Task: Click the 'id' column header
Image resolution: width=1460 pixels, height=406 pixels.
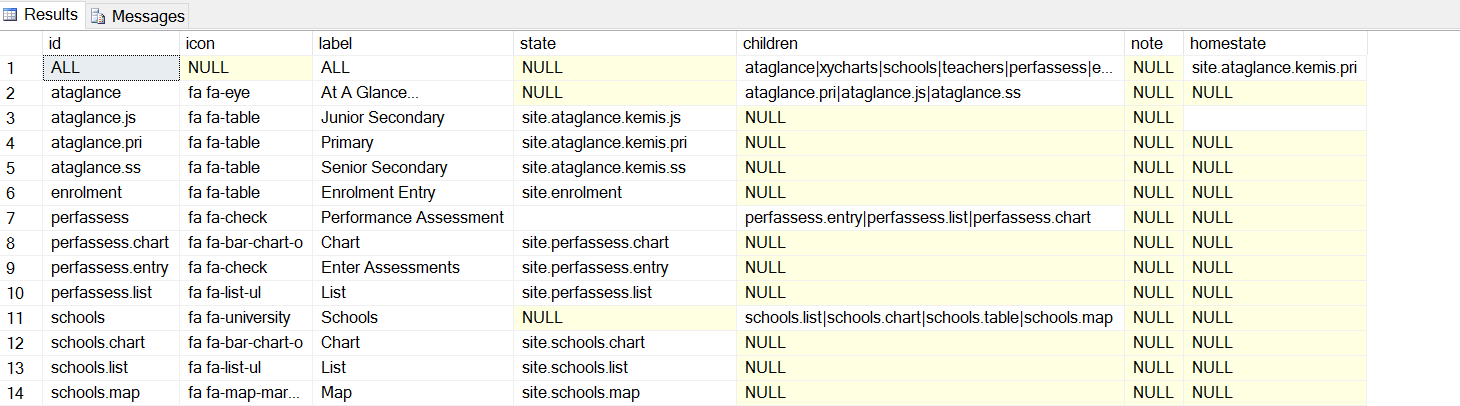Action: 112,43
